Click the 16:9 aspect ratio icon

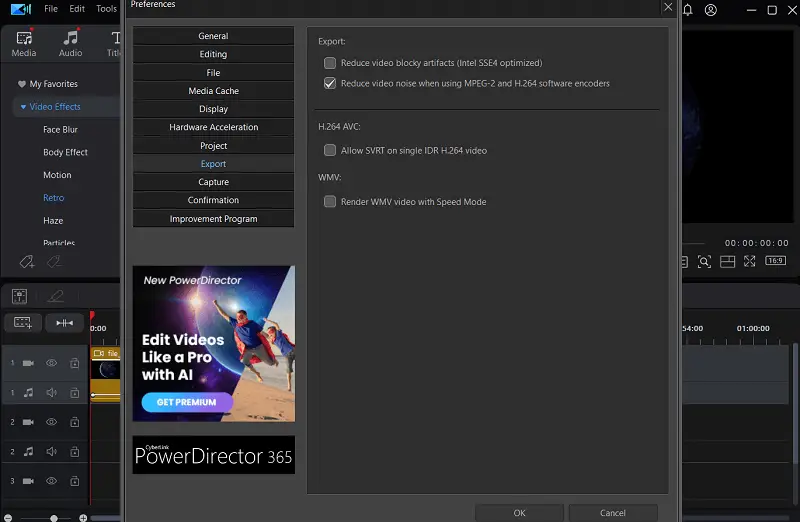point(775,261)
